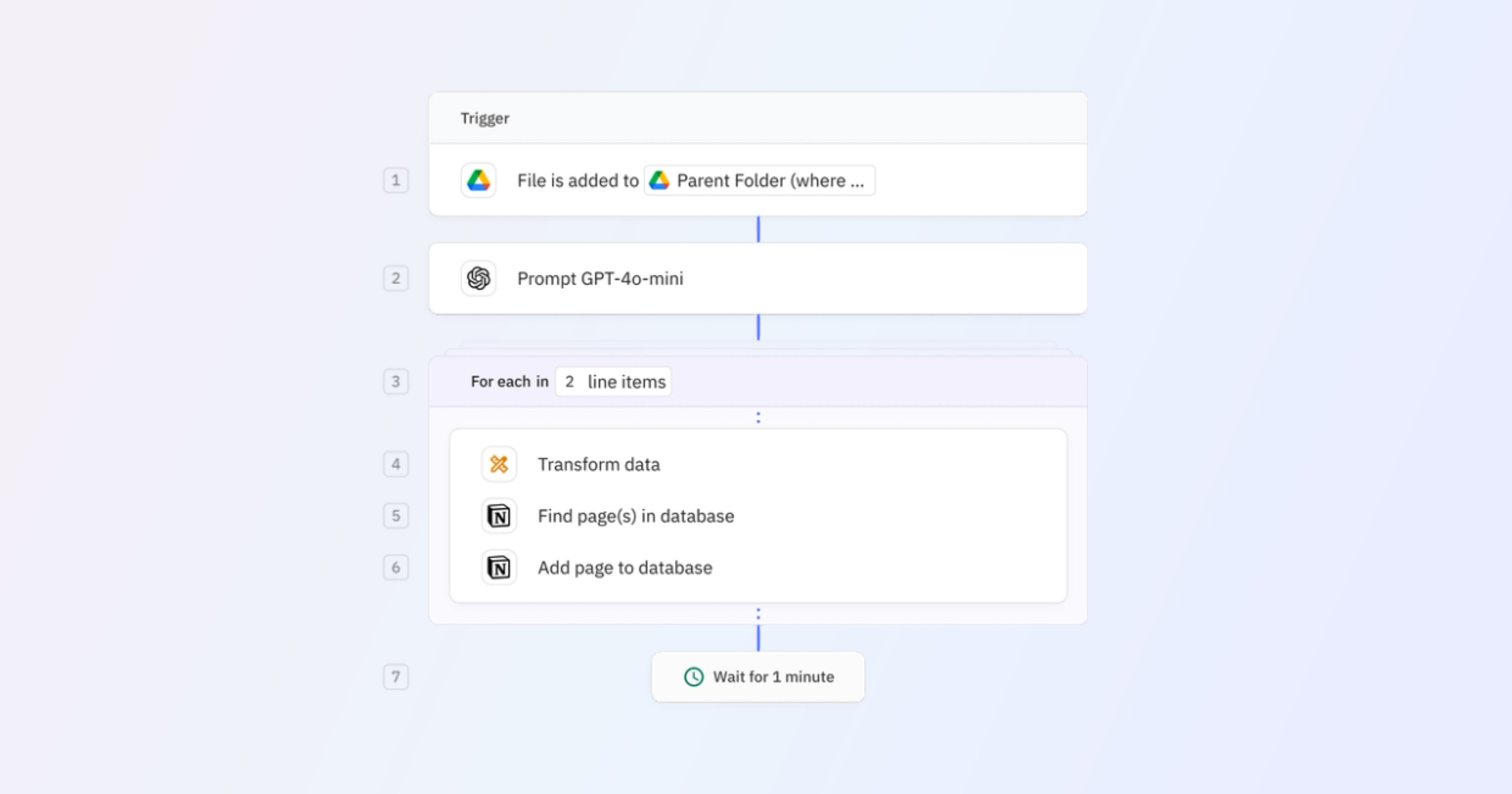This screenshot has height=794, width=1512.
Task: Click step number badge 7
Action: point(396,677)
